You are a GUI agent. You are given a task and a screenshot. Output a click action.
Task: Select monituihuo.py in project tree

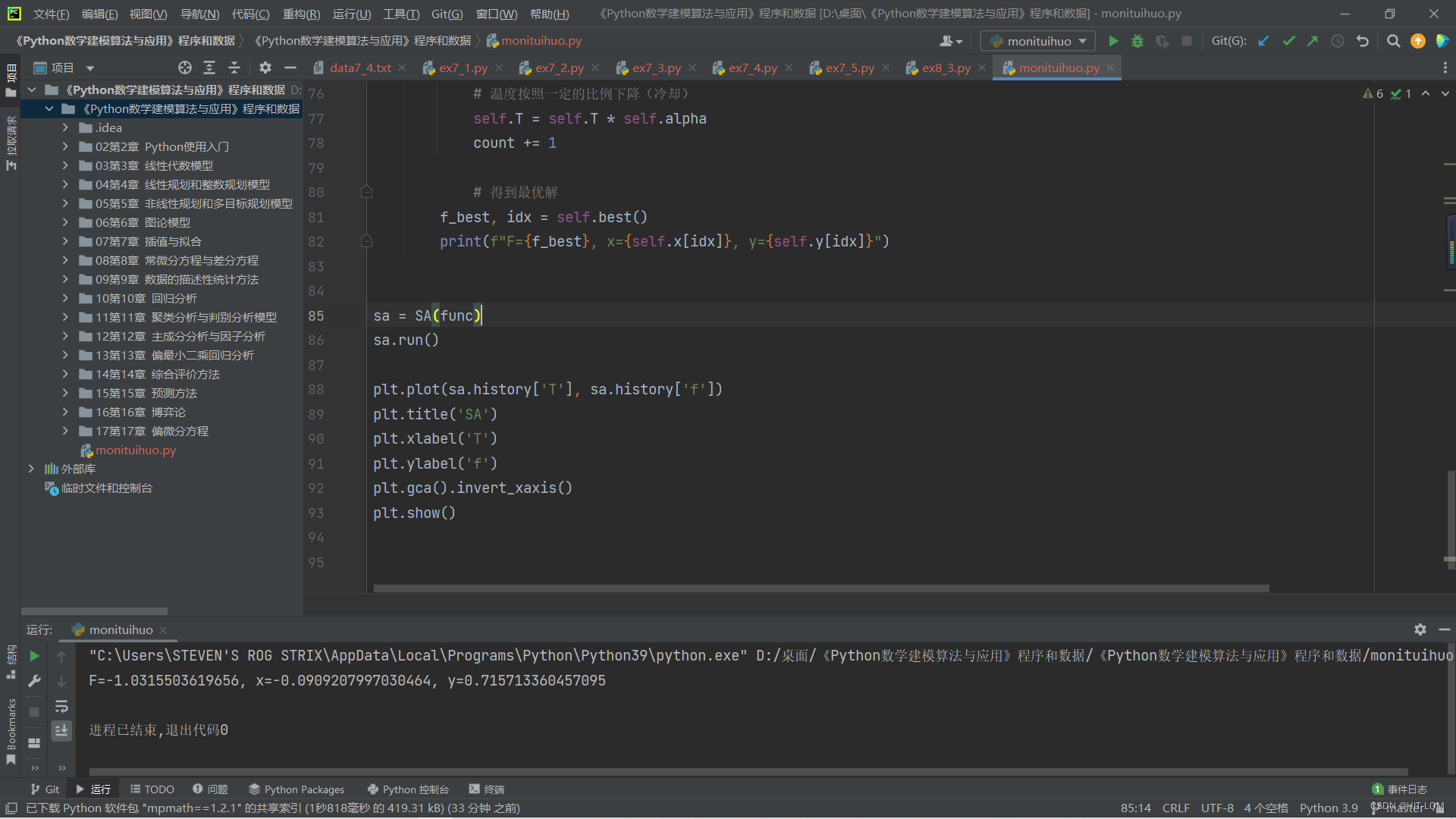135,450
